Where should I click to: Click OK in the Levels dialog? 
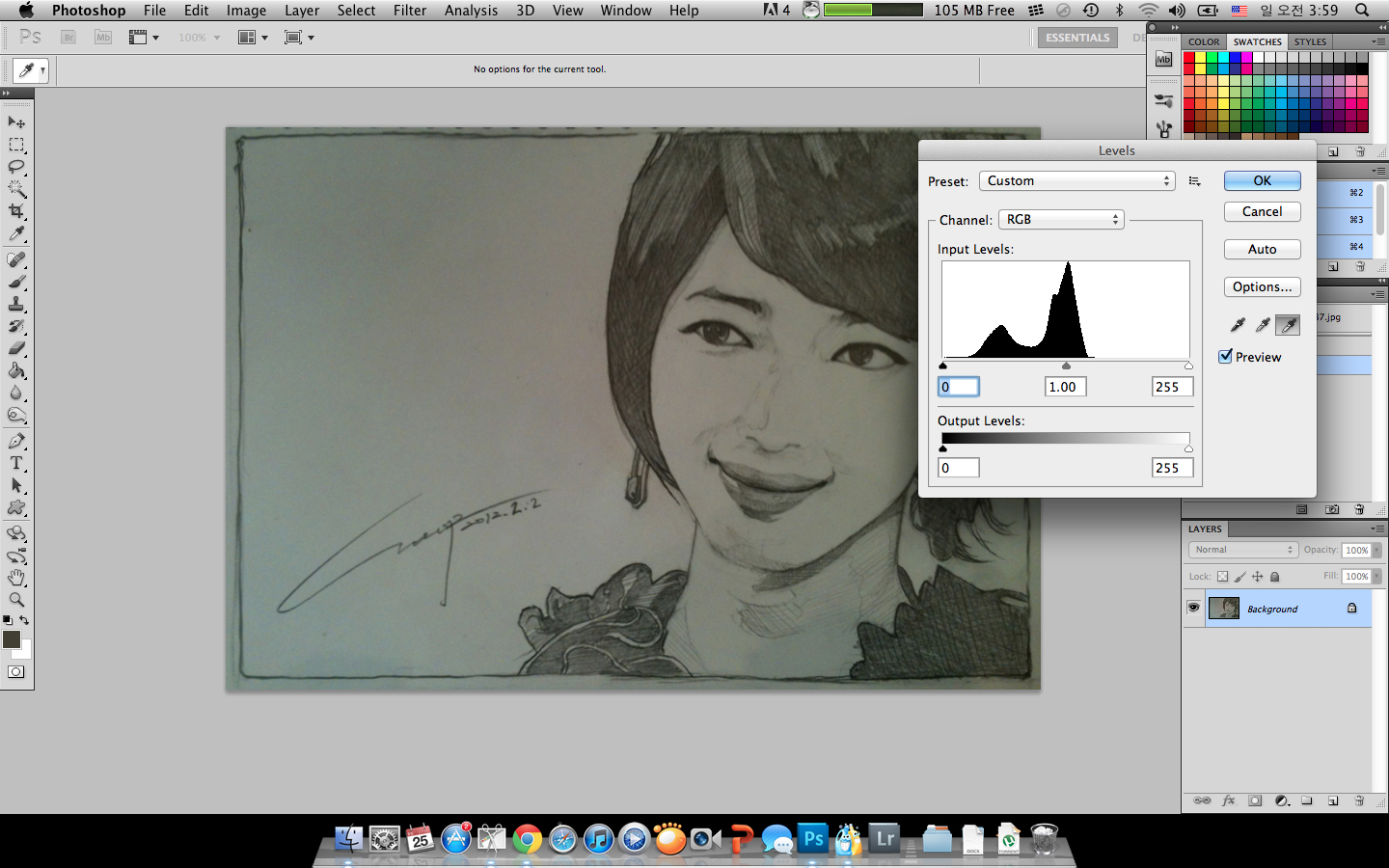1263,180
